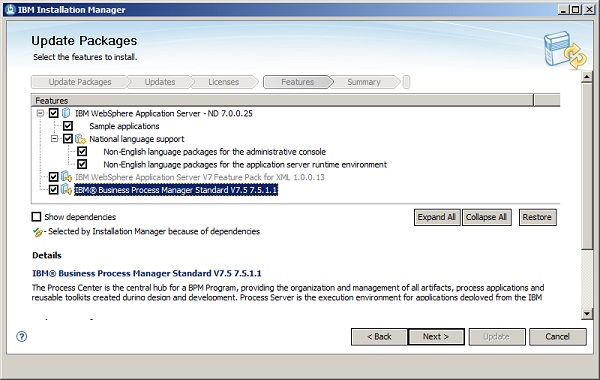Click the Expand All button
Image resolution: width=600 pixels, height=380 pixels.
(x=437, y=217)
